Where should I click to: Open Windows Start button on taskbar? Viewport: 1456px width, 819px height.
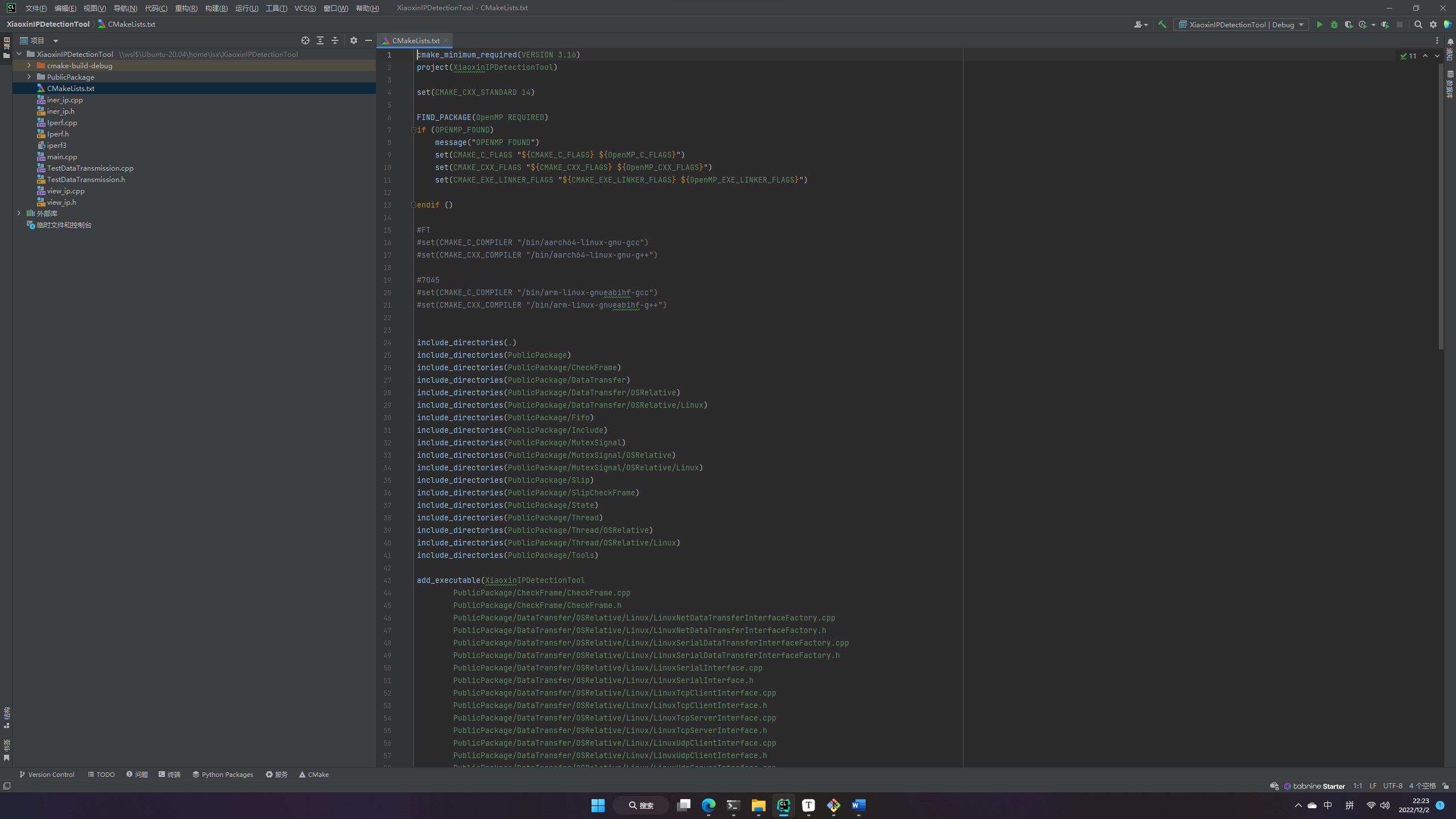point(598,805)
